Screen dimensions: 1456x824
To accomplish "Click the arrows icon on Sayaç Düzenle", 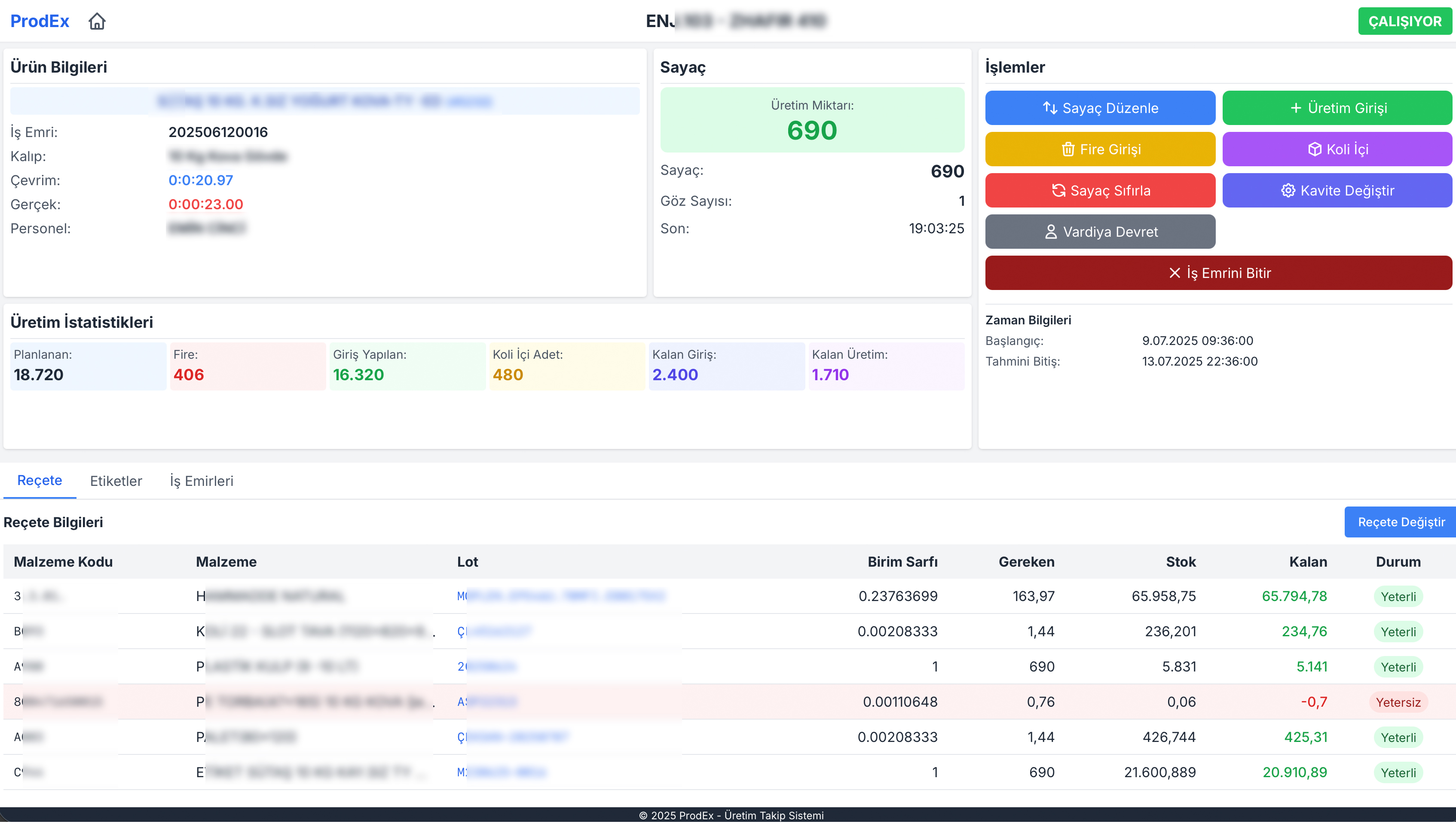I will pyautogui.click(x=1049, y=107).
